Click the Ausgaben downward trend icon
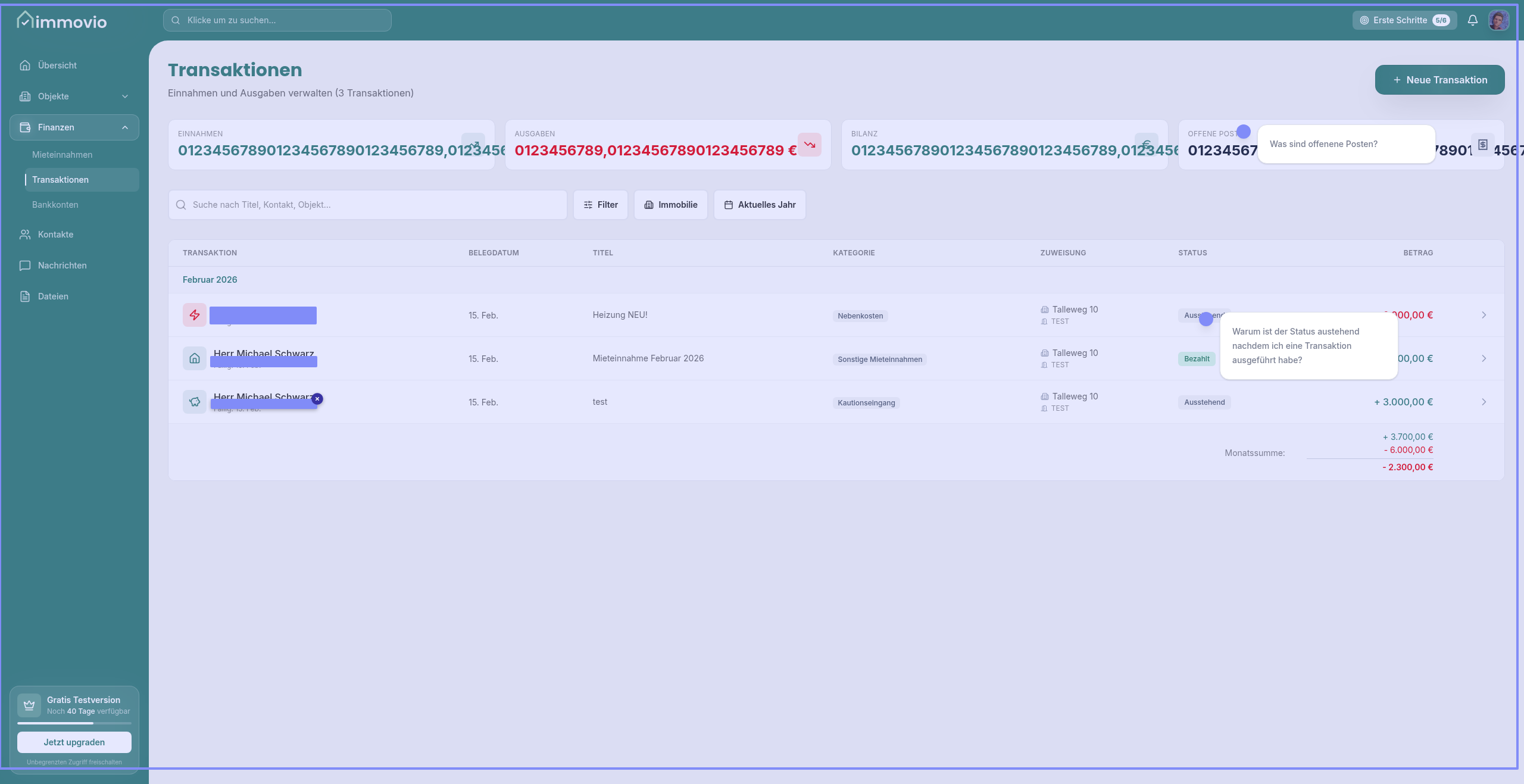1524x784 pixels. [x=810, y=145]
